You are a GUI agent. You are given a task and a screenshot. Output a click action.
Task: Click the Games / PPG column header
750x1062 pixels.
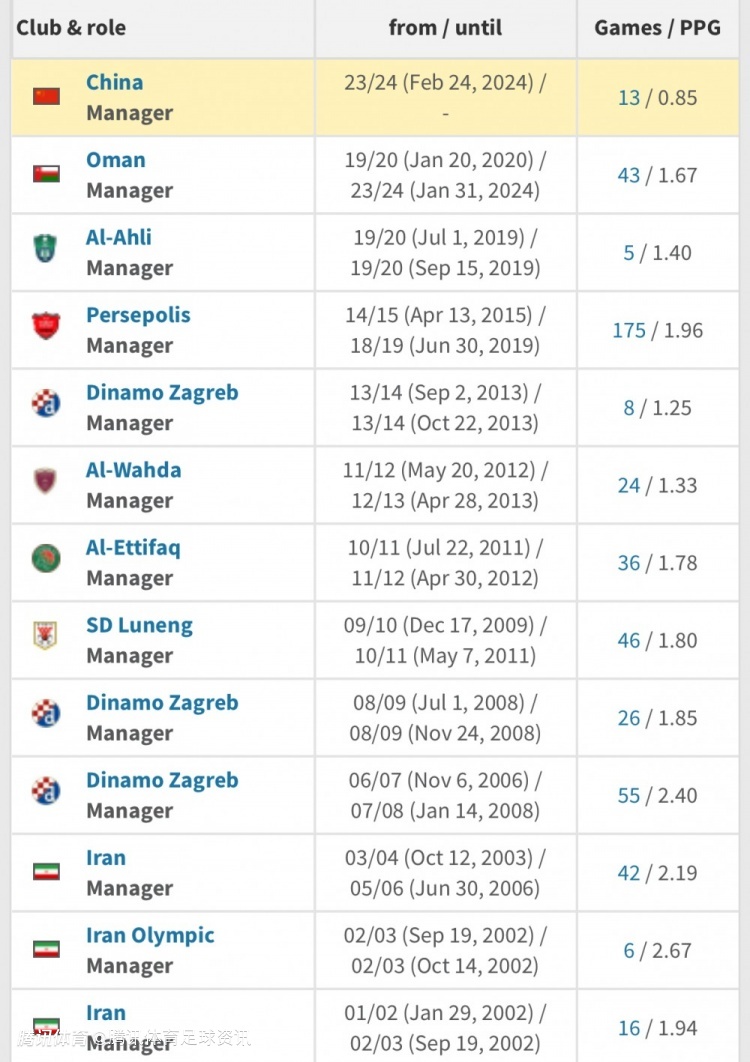pyautogui.click(x=657, y=28)
